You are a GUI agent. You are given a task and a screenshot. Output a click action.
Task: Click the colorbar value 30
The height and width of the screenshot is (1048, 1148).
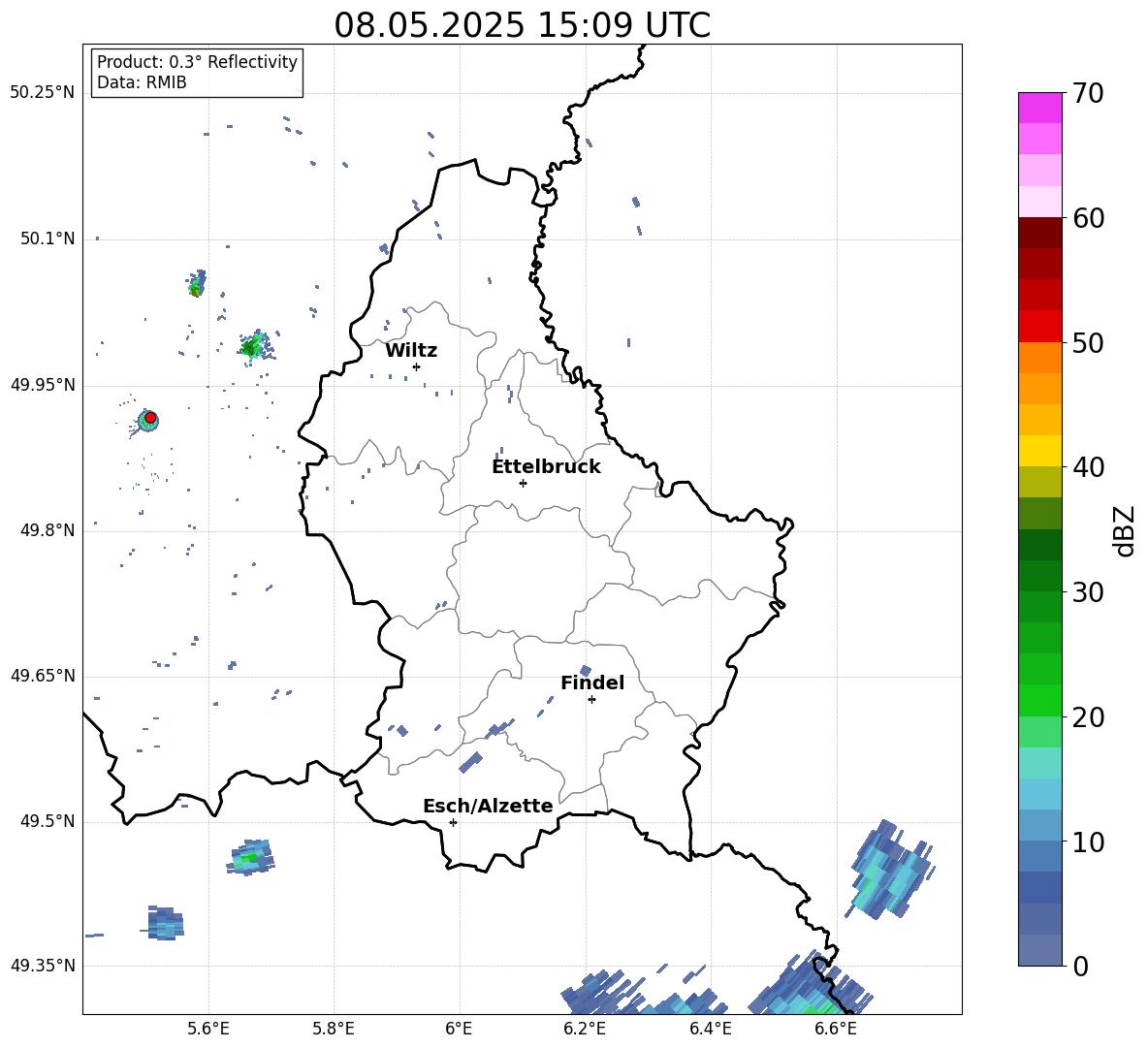(1088, 592)
